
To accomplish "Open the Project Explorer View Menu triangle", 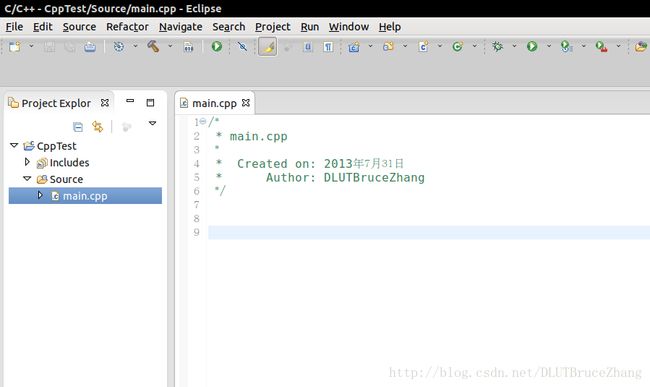I will coord(152,123).
